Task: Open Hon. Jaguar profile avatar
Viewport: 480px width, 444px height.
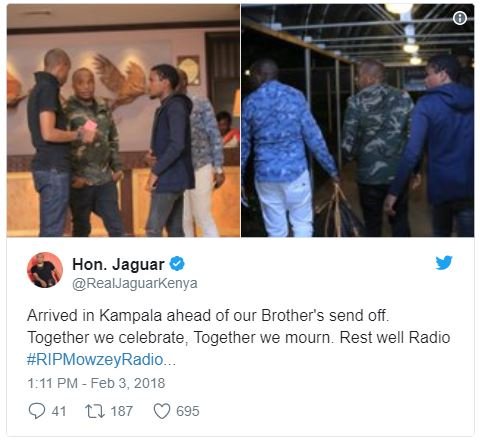Action: (45, 270)
